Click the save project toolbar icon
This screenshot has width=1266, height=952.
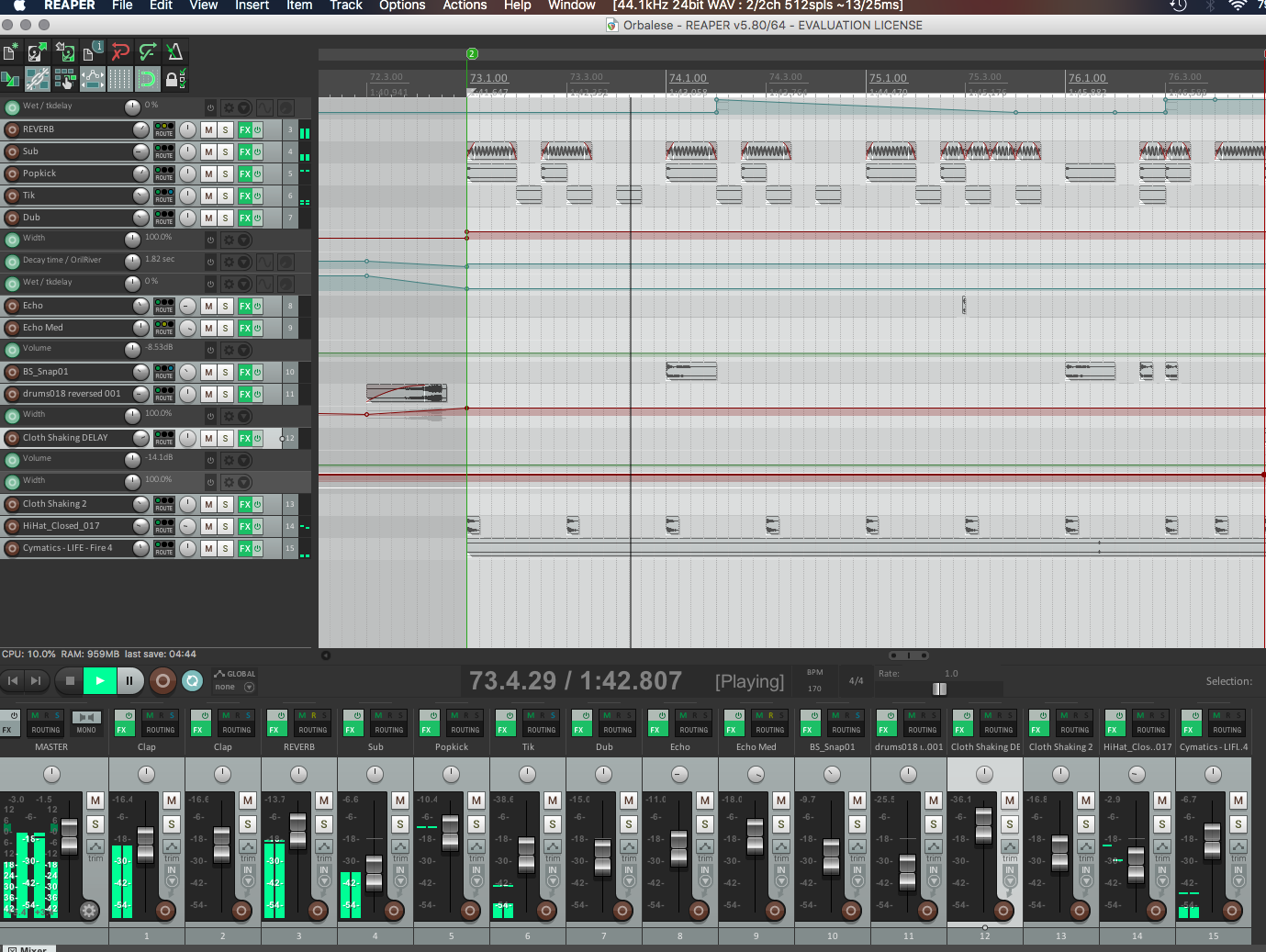tap(65, 52)
